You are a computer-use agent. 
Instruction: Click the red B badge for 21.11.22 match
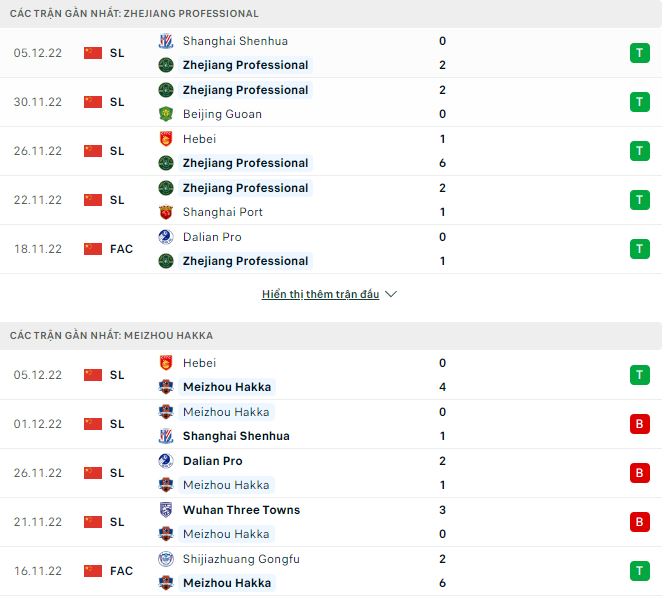coord(638,522)
